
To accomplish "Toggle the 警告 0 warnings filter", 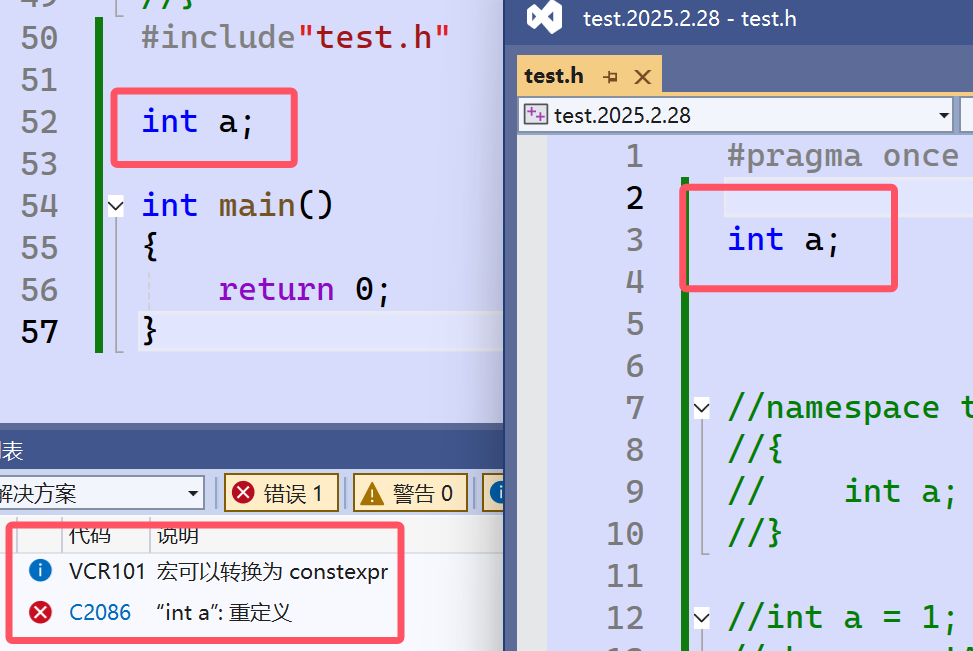I will tap(410, 493).
